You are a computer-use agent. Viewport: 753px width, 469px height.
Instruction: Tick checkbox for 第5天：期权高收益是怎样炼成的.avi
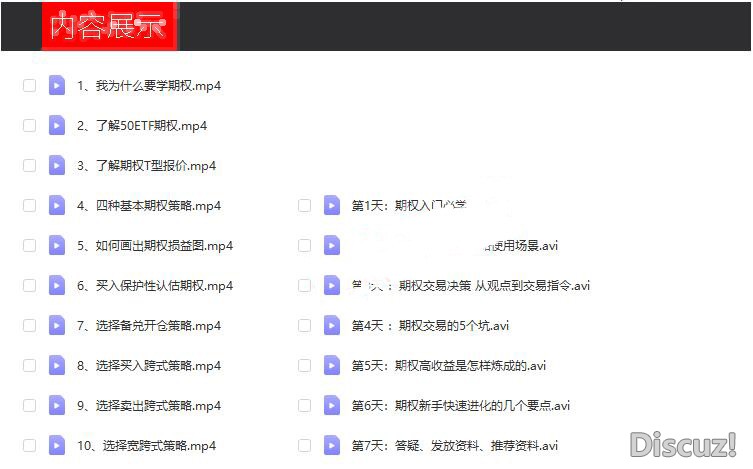pos(304,365)
